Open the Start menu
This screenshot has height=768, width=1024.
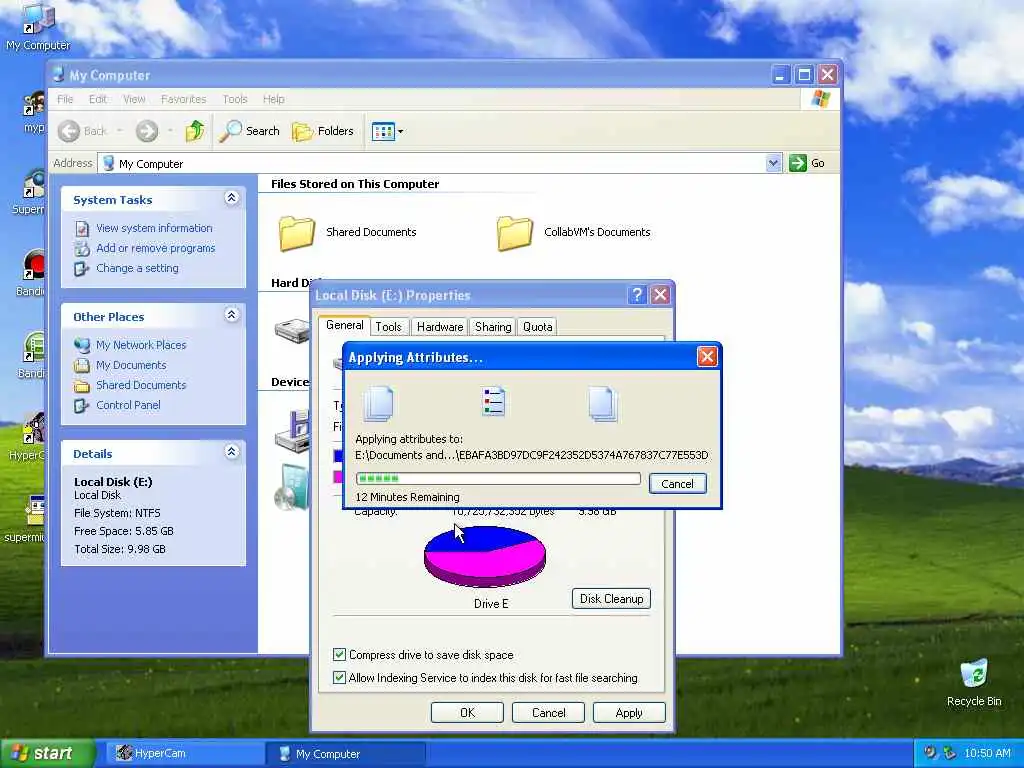click(x=47, y=754)
